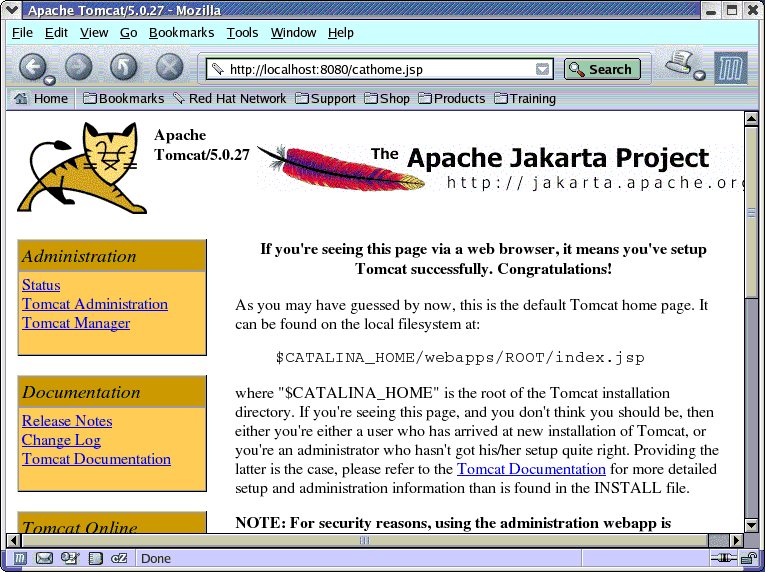Open the Tomcat Manager link
This screenshot has height=572, width=765.
[x=76, y=323]
